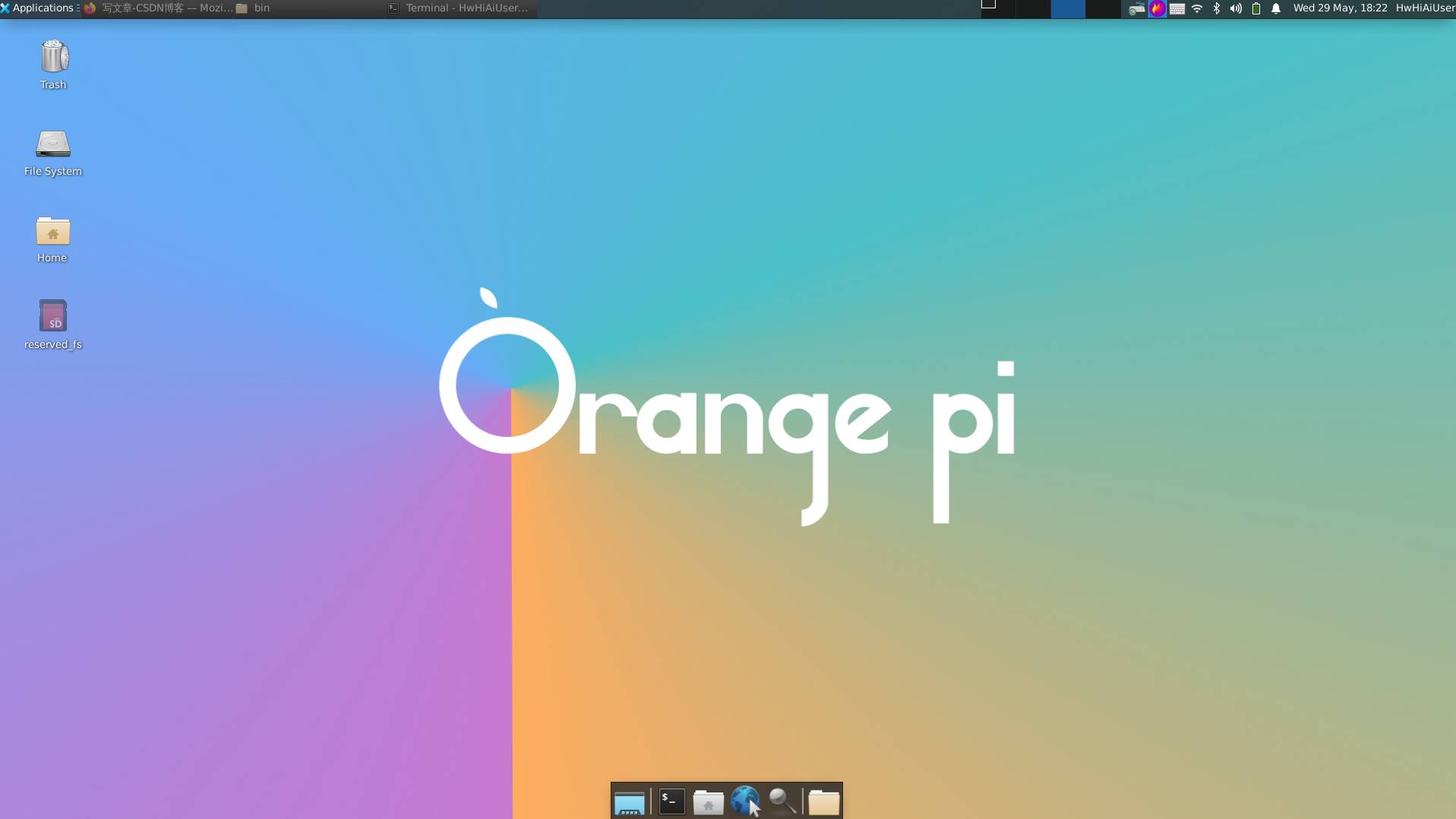The height and width of the screenshot is (819, 1456).
Task: Click the reserved_fs label text
Action: [53, 345]
